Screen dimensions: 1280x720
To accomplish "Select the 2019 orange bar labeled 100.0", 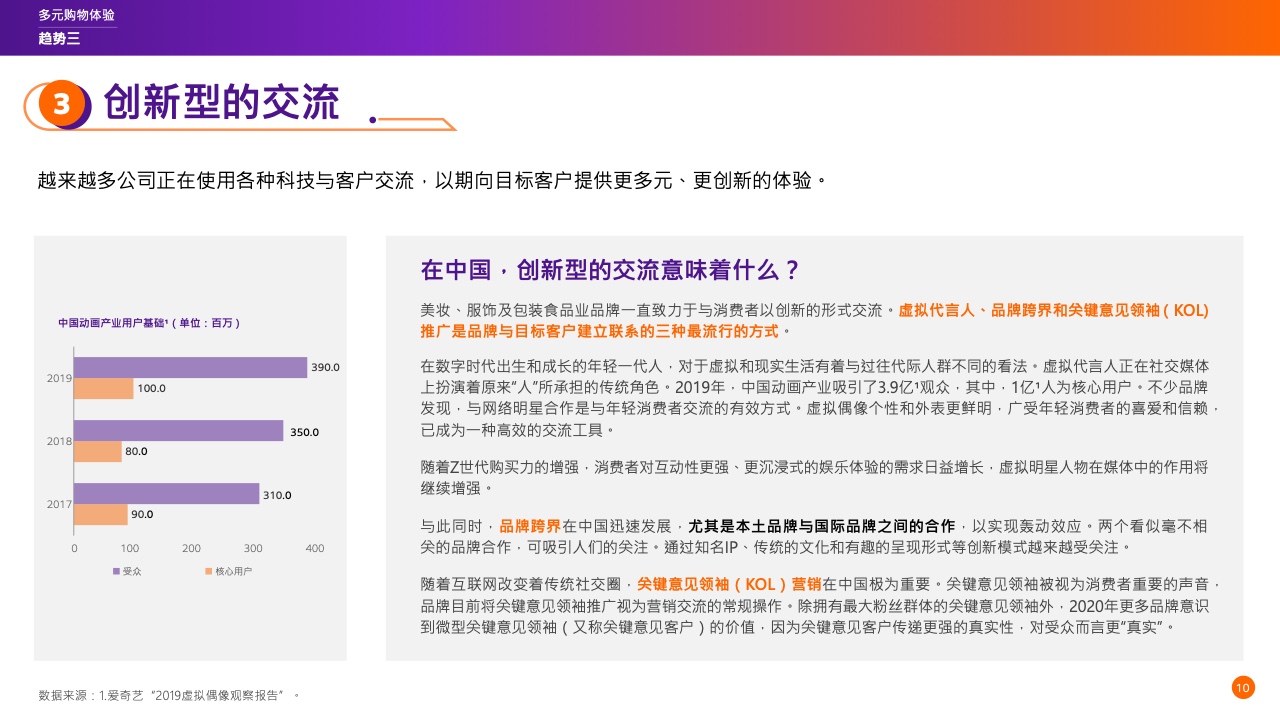I will 103,389.
